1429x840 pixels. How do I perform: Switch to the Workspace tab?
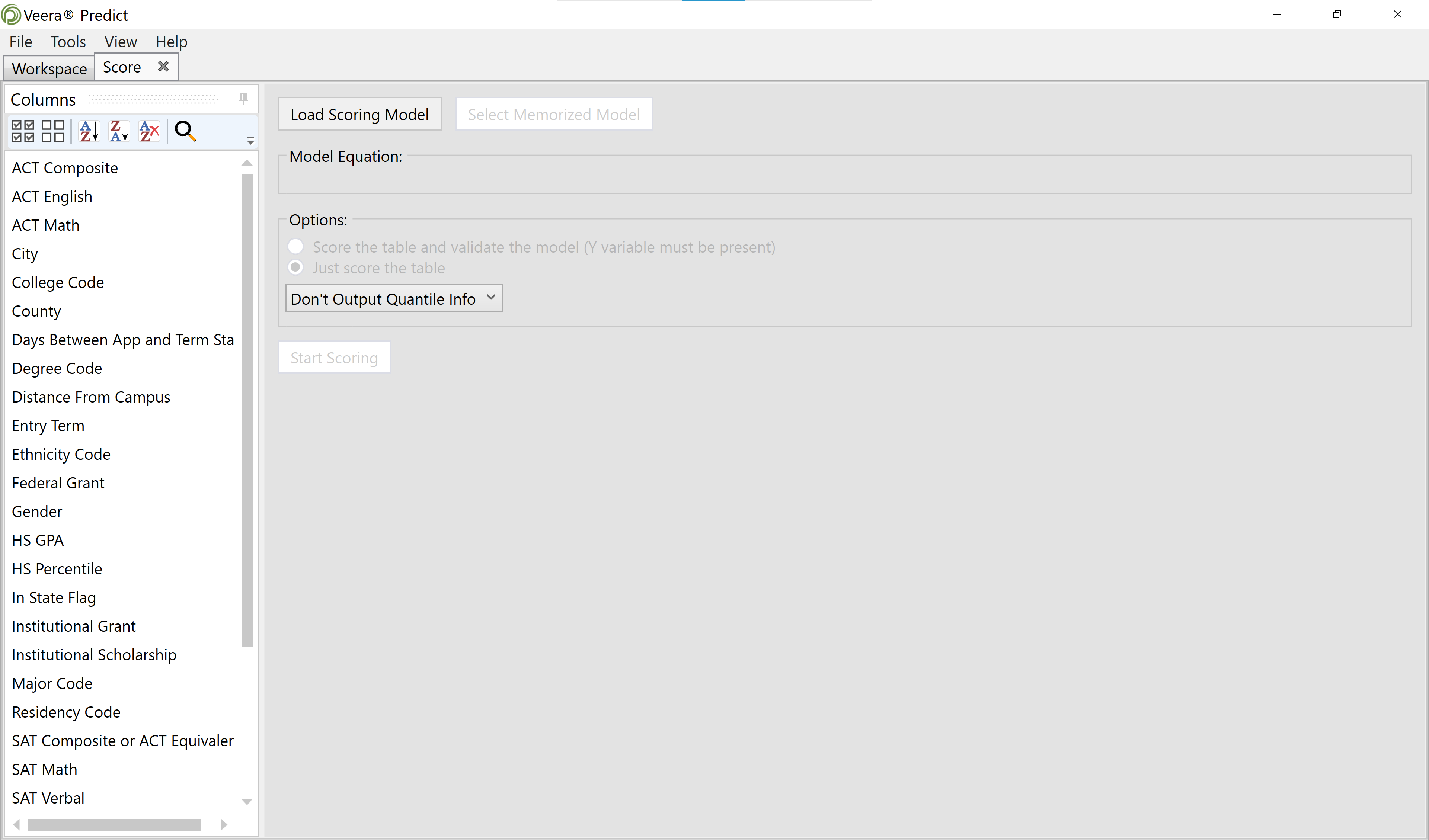(x=49, y=68)
